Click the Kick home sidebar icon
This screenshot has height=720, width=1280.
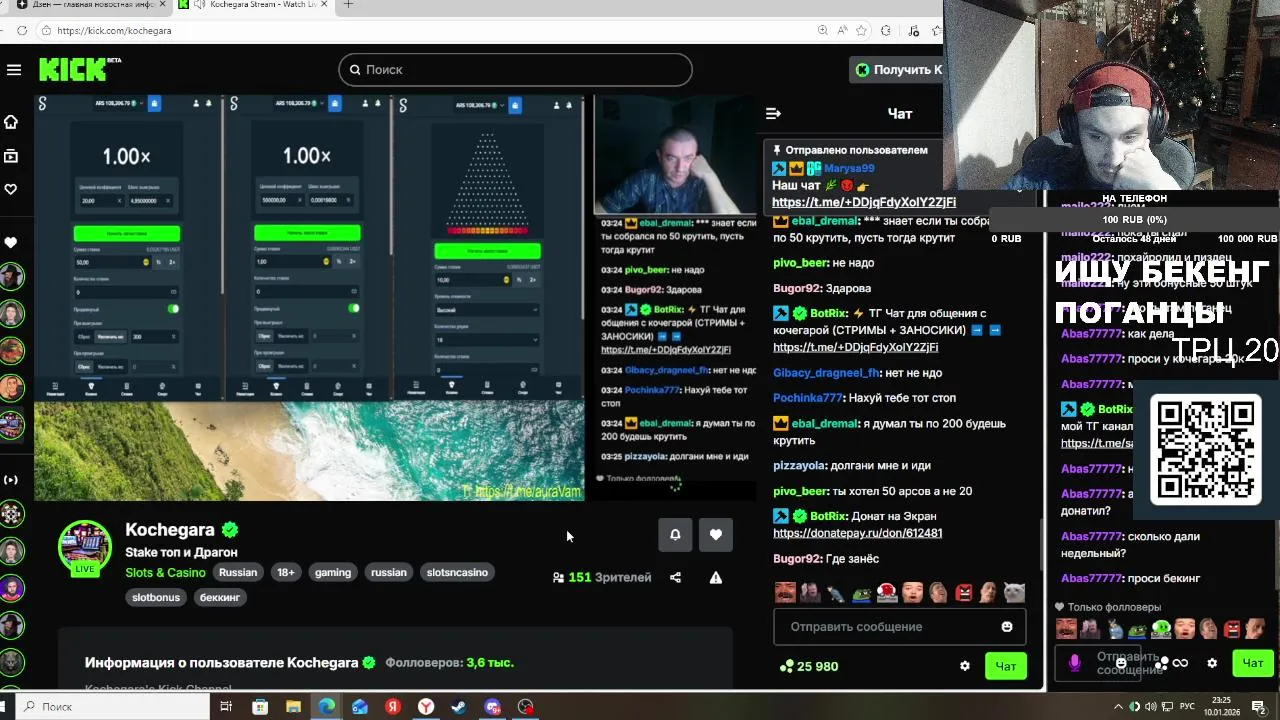(11, 122)
